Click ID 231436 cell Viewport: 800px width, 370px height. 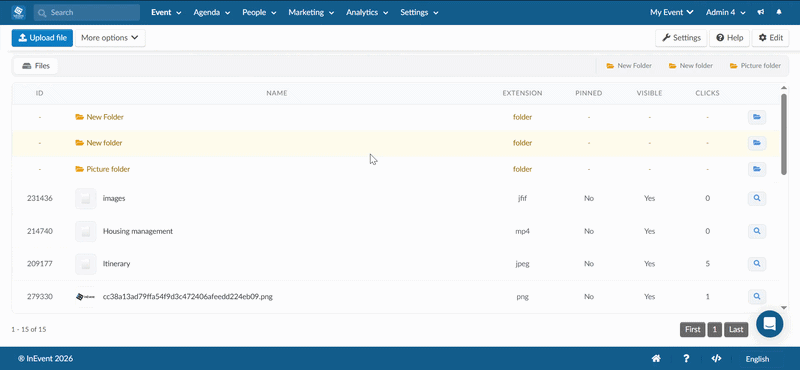40,199
